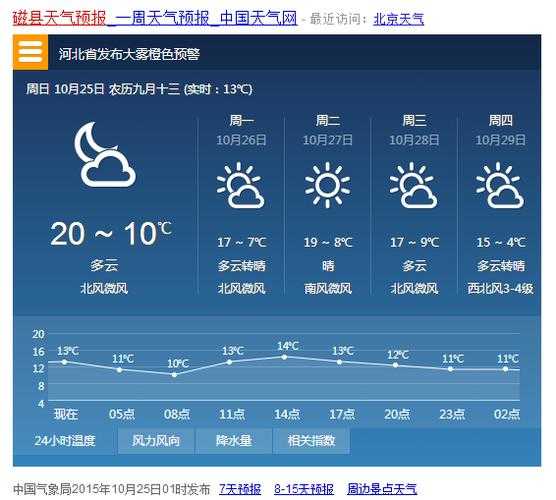The height and width of the screenshot is (500, 556).
Task: Click Tuesday's sunny weather icon
Action: (327, 185)
